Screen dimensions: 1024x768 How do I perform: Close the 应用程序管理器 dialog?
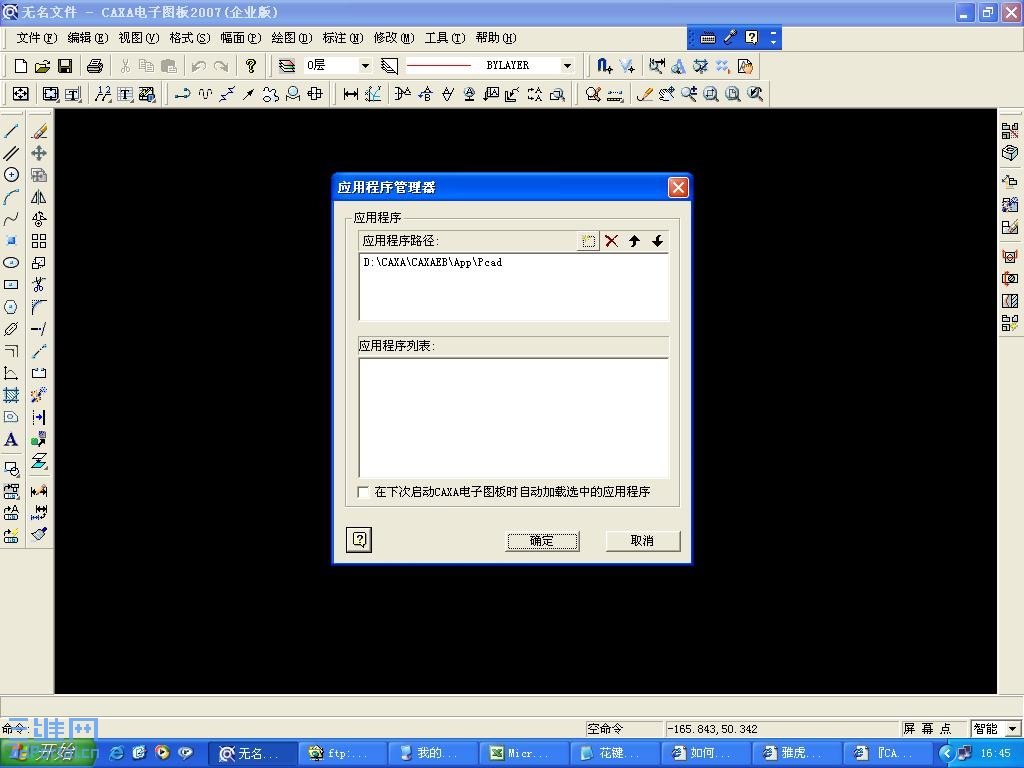tap(678, 188)
